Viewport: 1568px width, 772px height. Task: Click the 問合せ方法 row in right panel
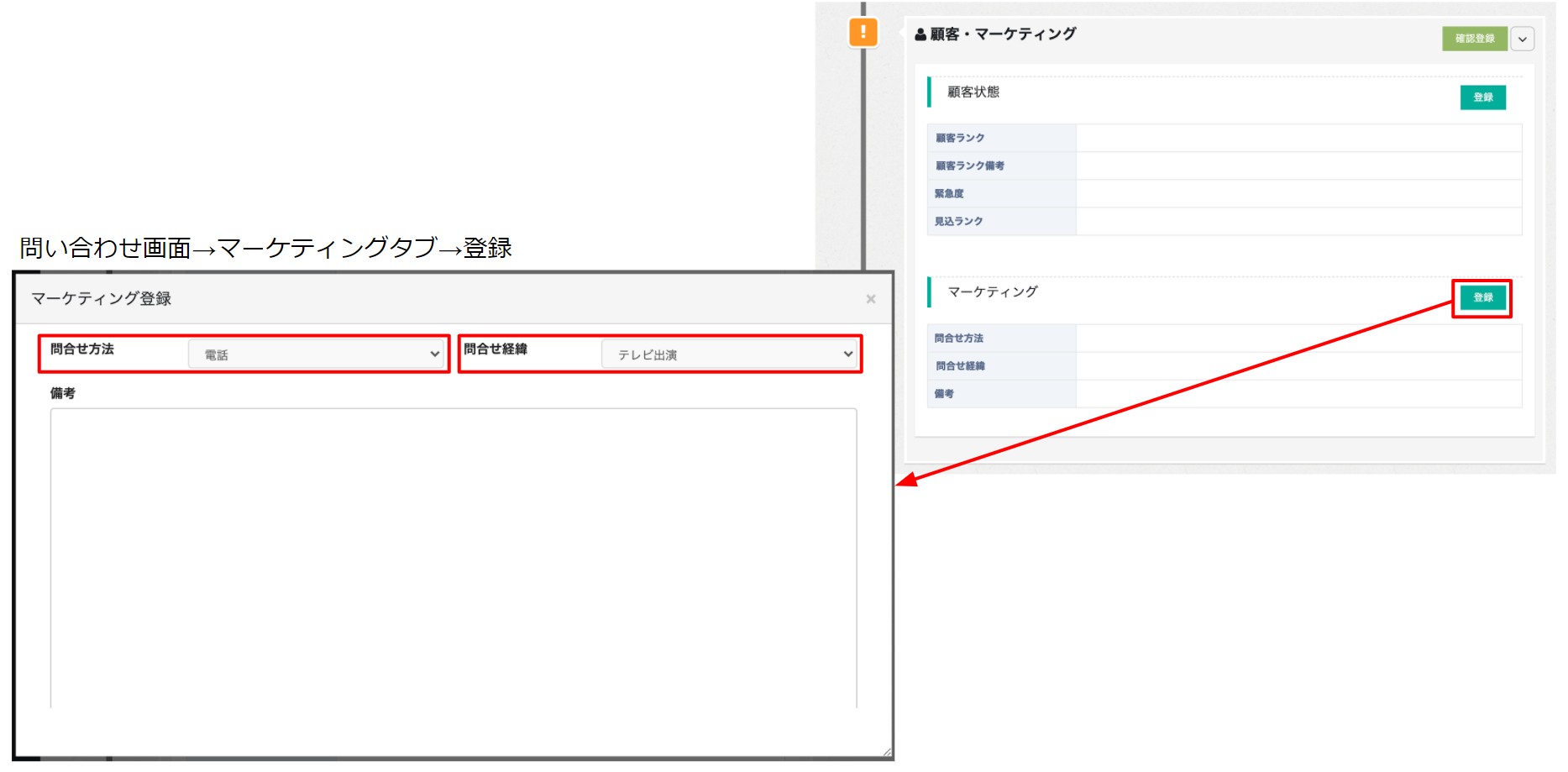(x=958, y=339)
